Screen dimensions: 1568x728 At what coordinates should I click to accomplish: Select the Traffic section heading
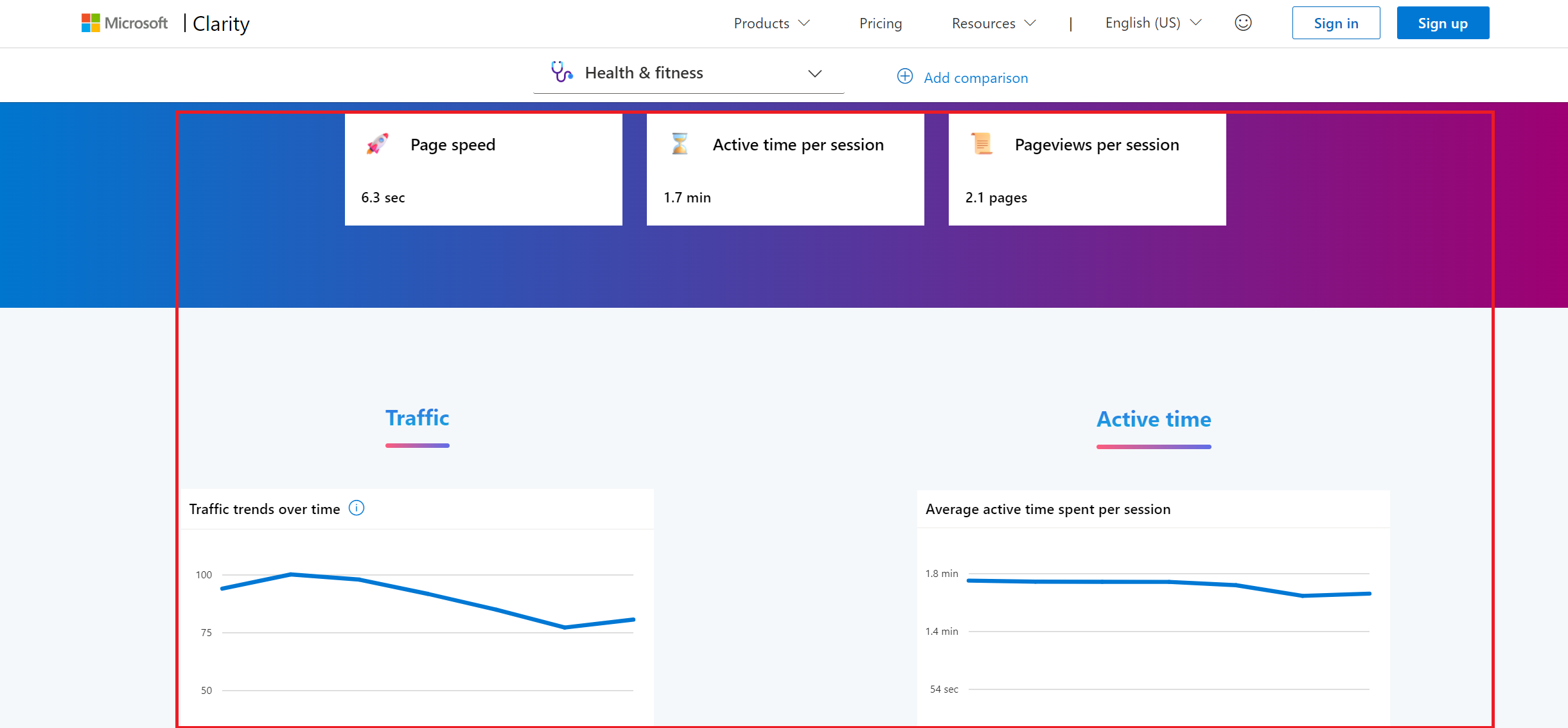click(417, 418)
